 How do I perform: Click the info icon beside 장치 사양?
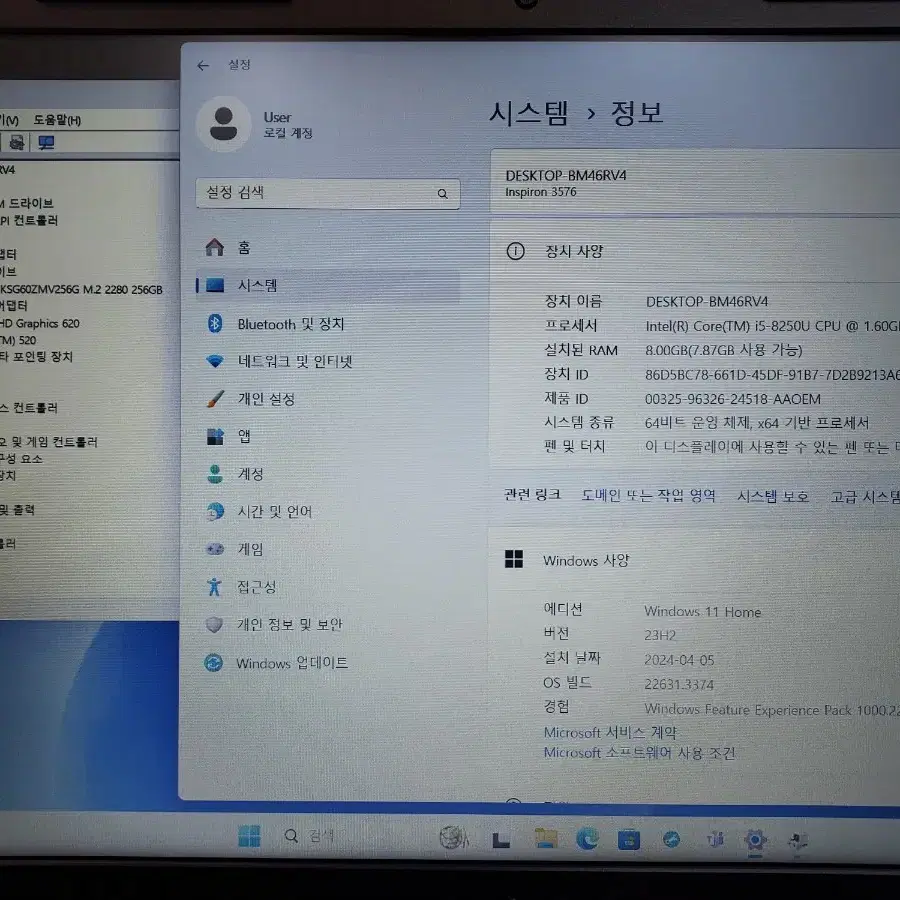click(x=515, y=251)
